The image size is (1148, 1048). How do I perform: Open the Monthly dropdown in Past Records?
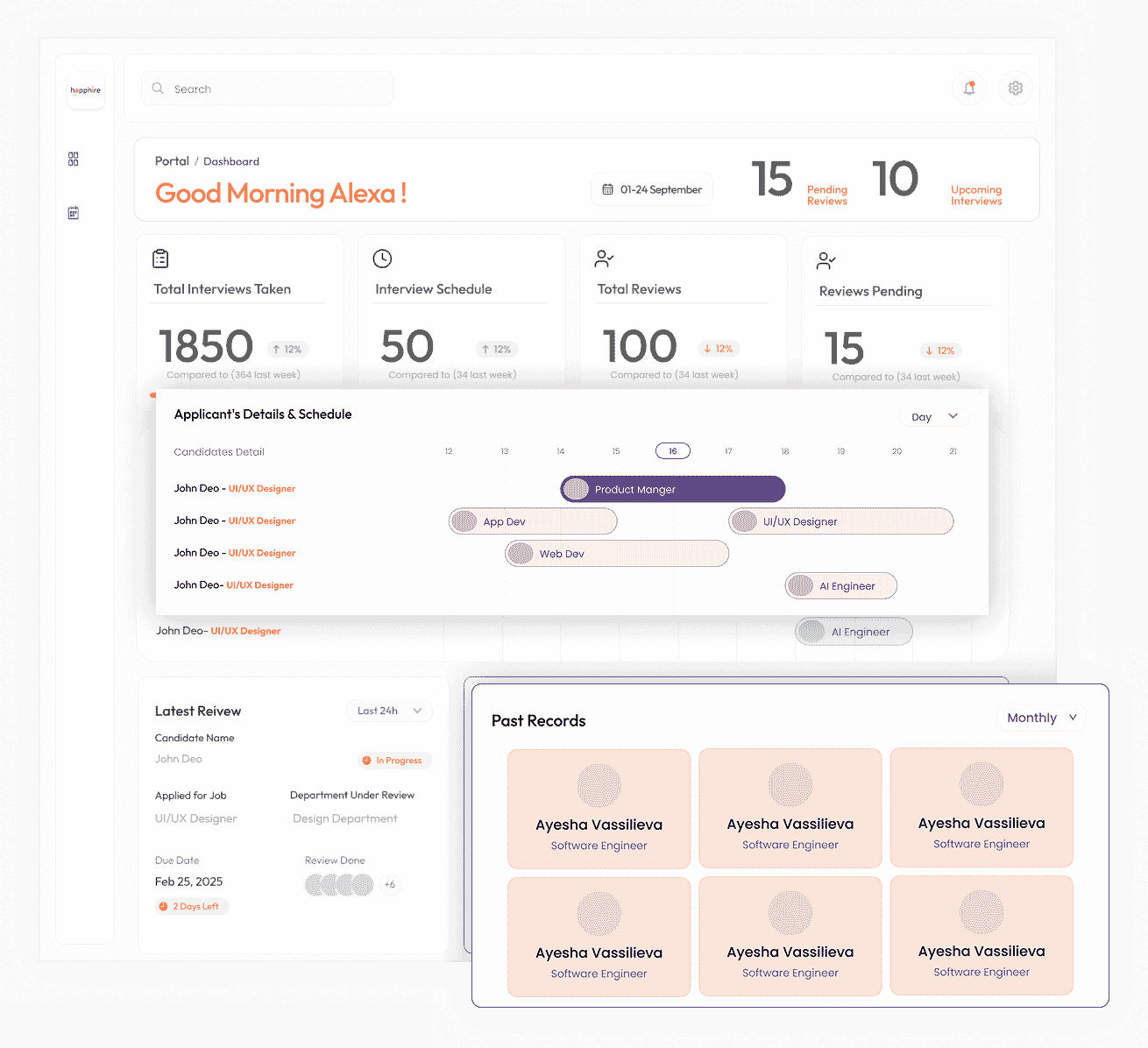pyautogui.click(x=1040, y=717)
